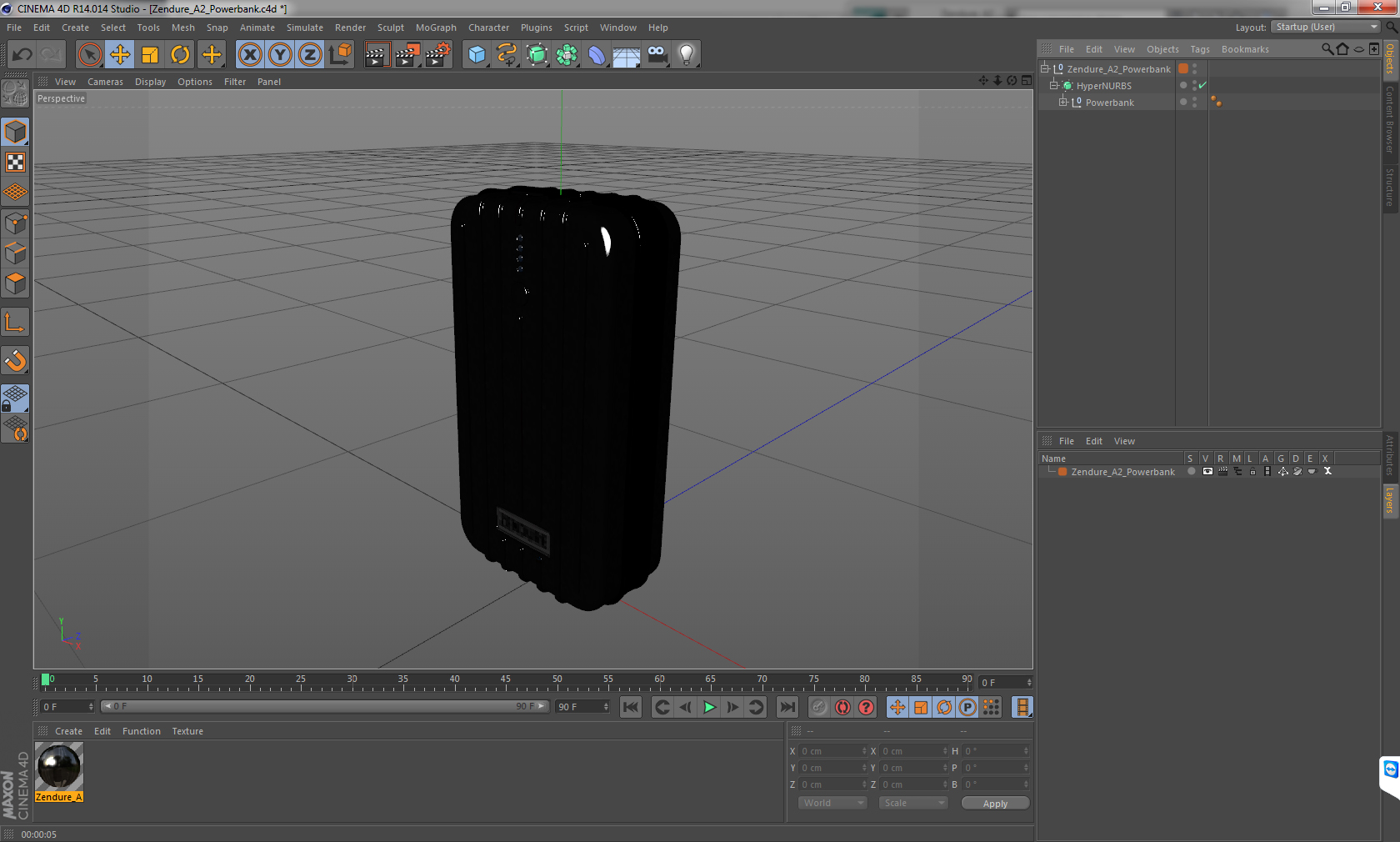Collapse the HyperNURBS tree node
This screenshot has width=1400, height=842.
[1053, 85]
